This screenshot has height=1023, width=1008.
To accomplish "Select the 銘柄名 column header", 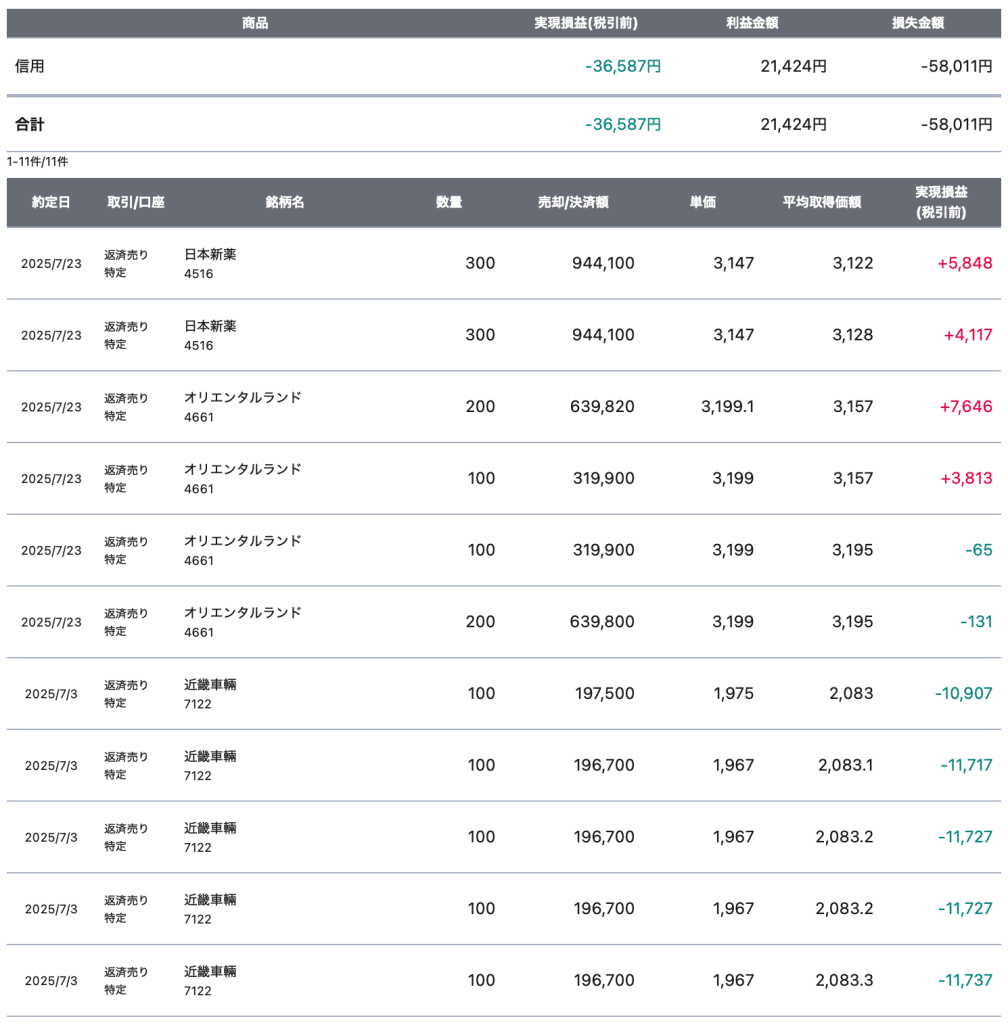I will (285, 202).
